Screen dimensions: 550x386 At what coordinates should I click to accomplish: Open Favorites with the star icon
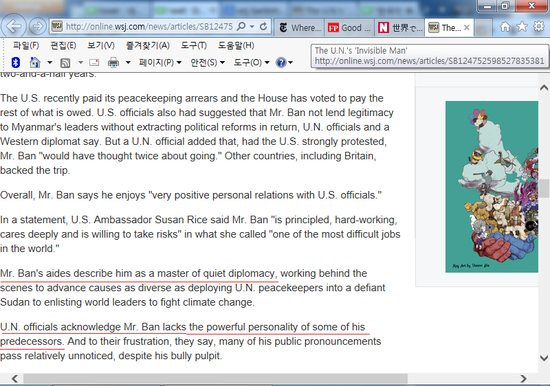(x=522, y=27)
